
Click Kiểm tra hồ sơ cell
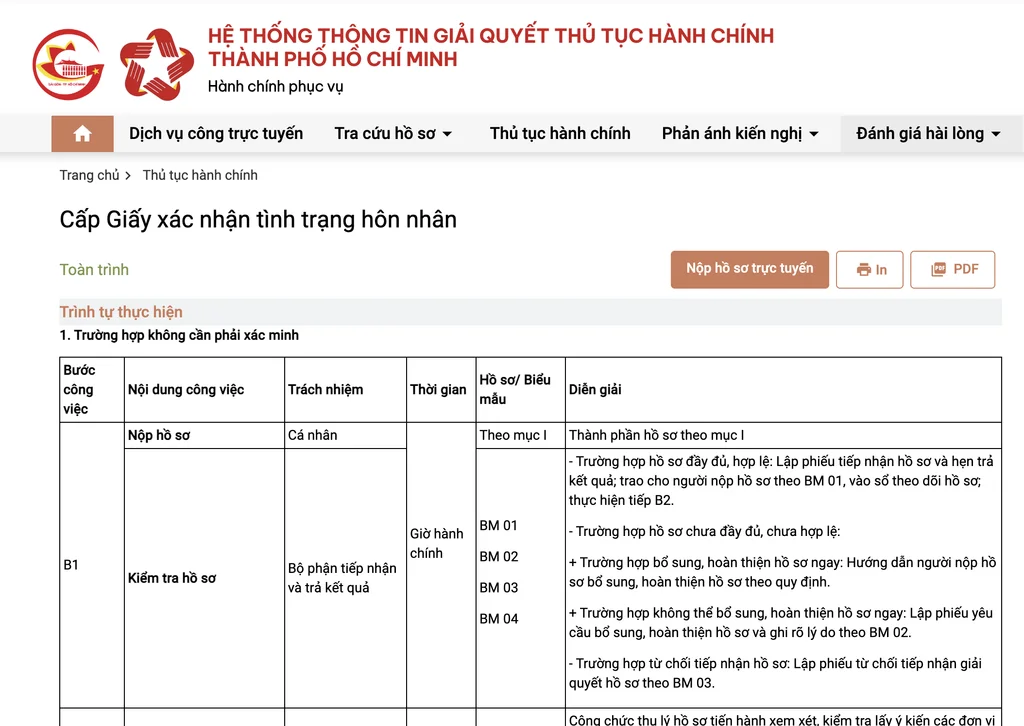pos(204,578)
